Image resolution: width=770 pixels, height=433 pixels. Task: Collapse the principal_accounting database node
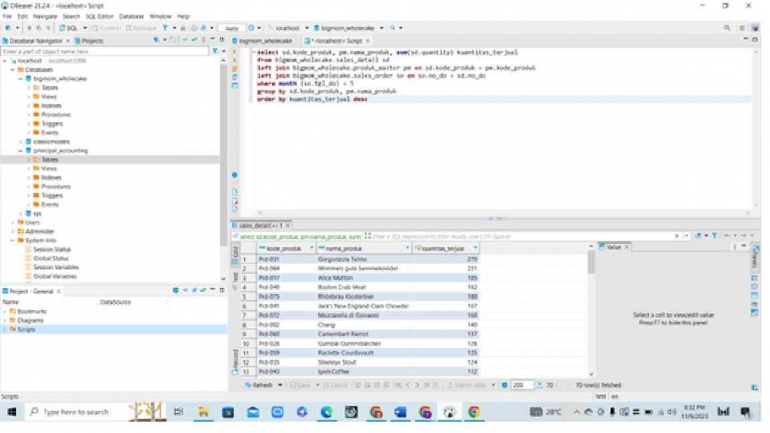click(x=21, y=151)
